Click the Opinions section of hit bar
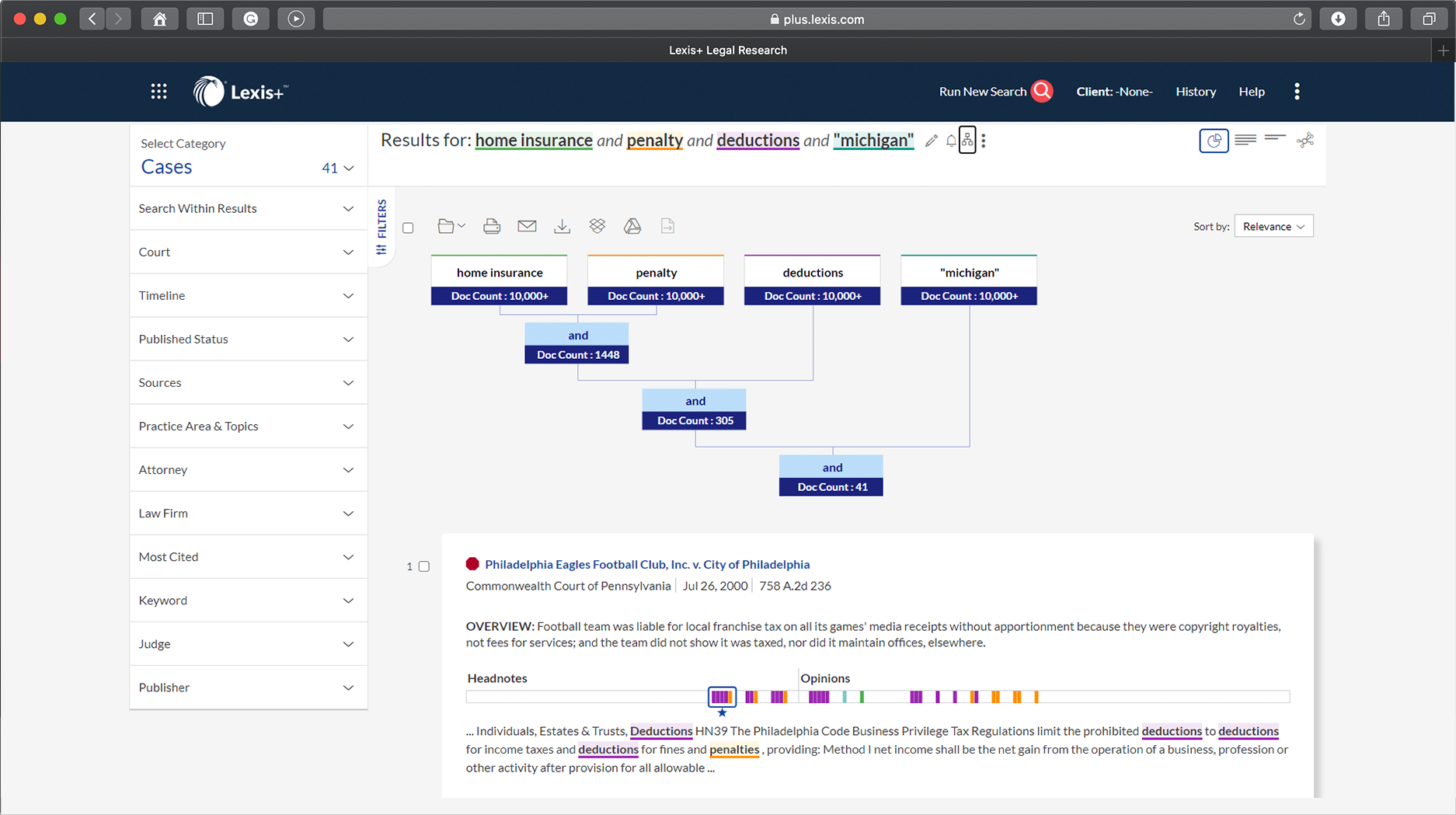1456x815 pixels. pos(1044,697)
